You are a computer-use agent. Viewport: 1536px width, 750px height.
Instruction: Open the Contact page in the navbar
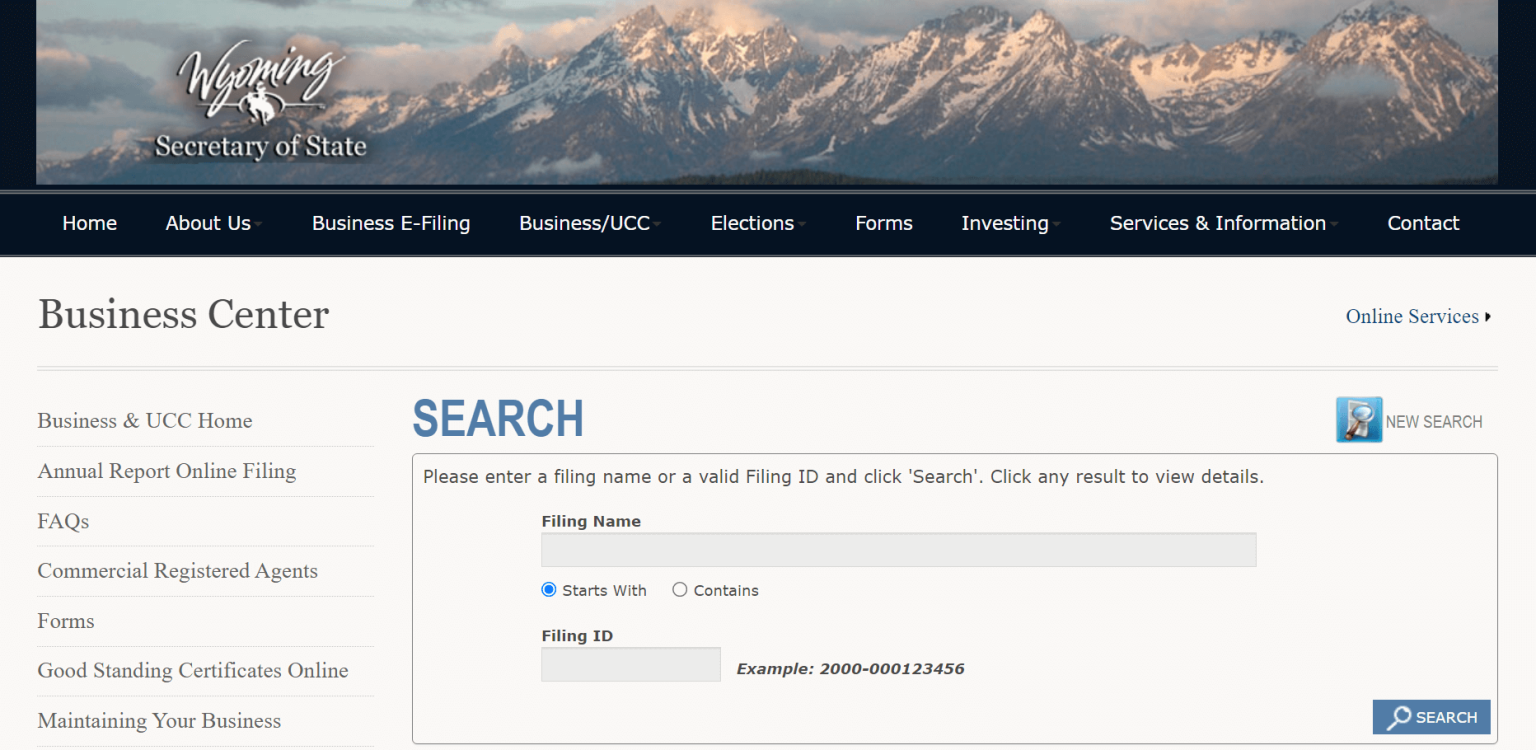click(1423, 224)
